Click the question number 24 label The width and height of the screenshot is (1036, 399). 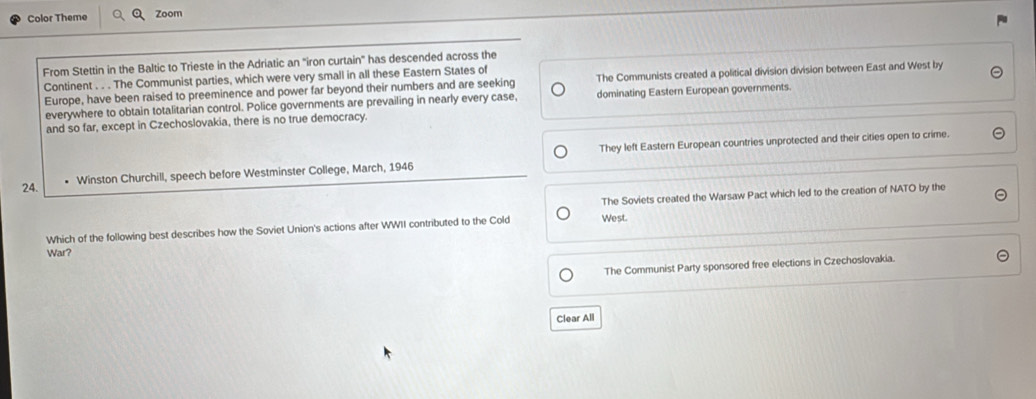point(28,188)
